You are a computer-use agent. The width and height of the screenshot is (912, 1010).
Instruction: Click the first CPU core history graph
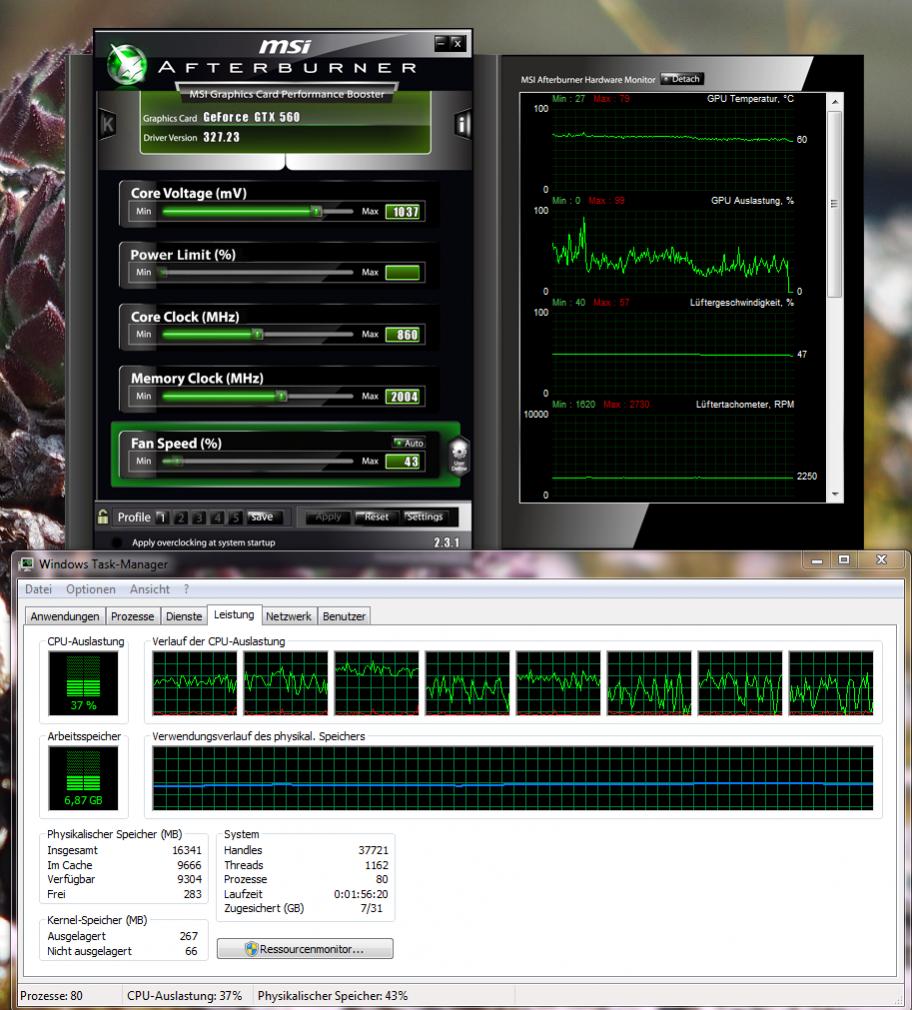click(x=195, y=683)
